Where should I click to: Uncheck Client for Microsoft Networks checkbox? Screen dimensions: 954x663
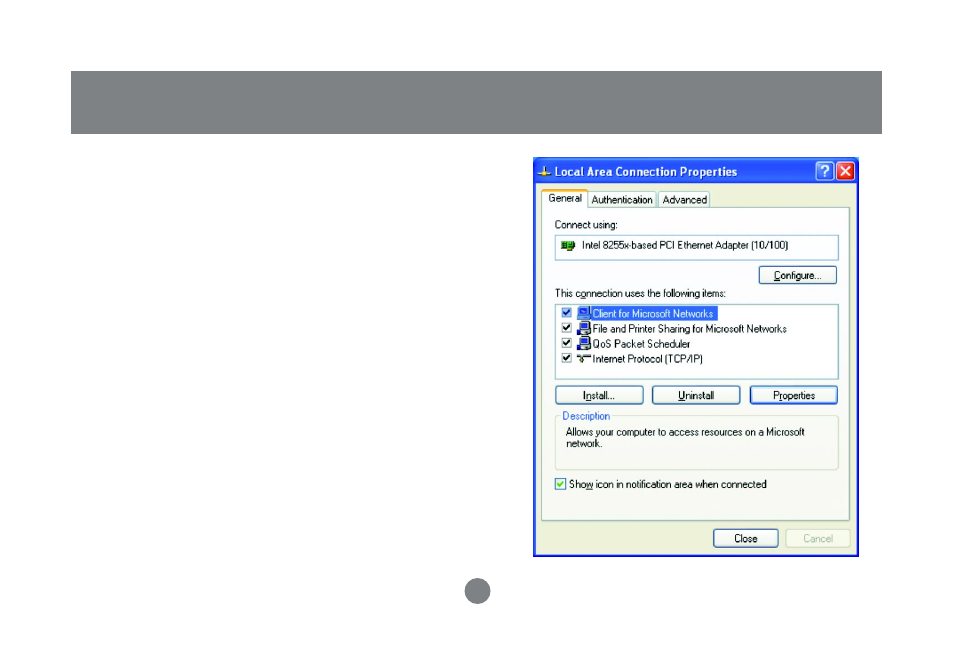click(x=566, y=313)
